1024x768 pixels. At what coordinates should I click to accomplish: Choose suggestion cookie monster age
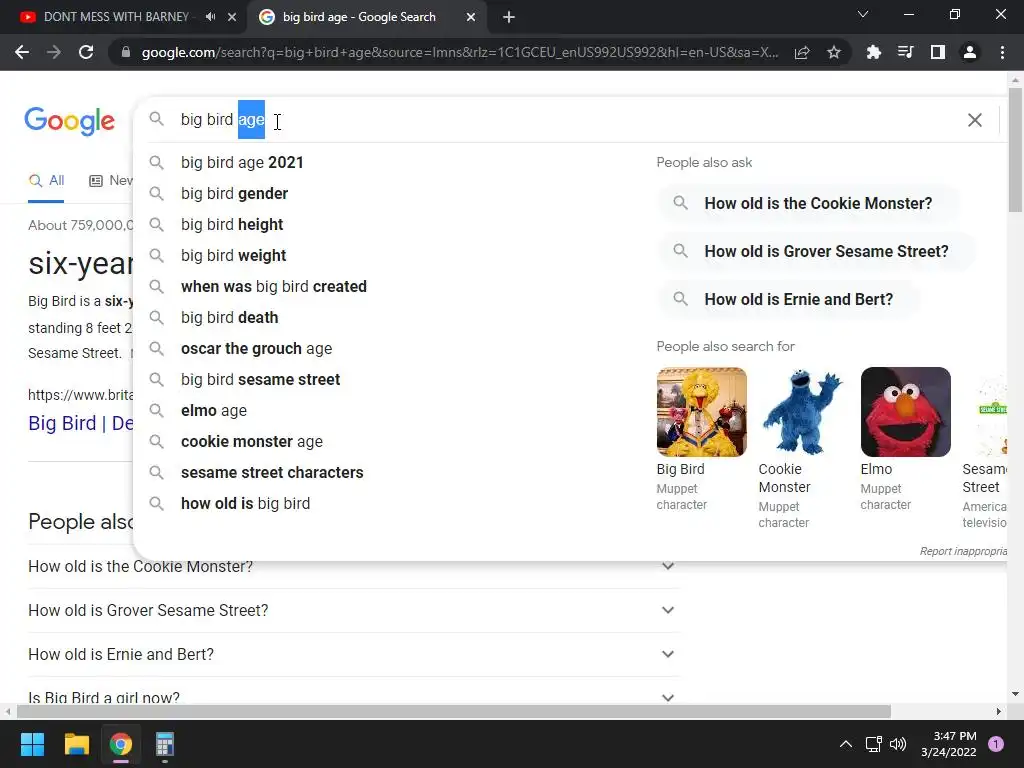(251, 441)
